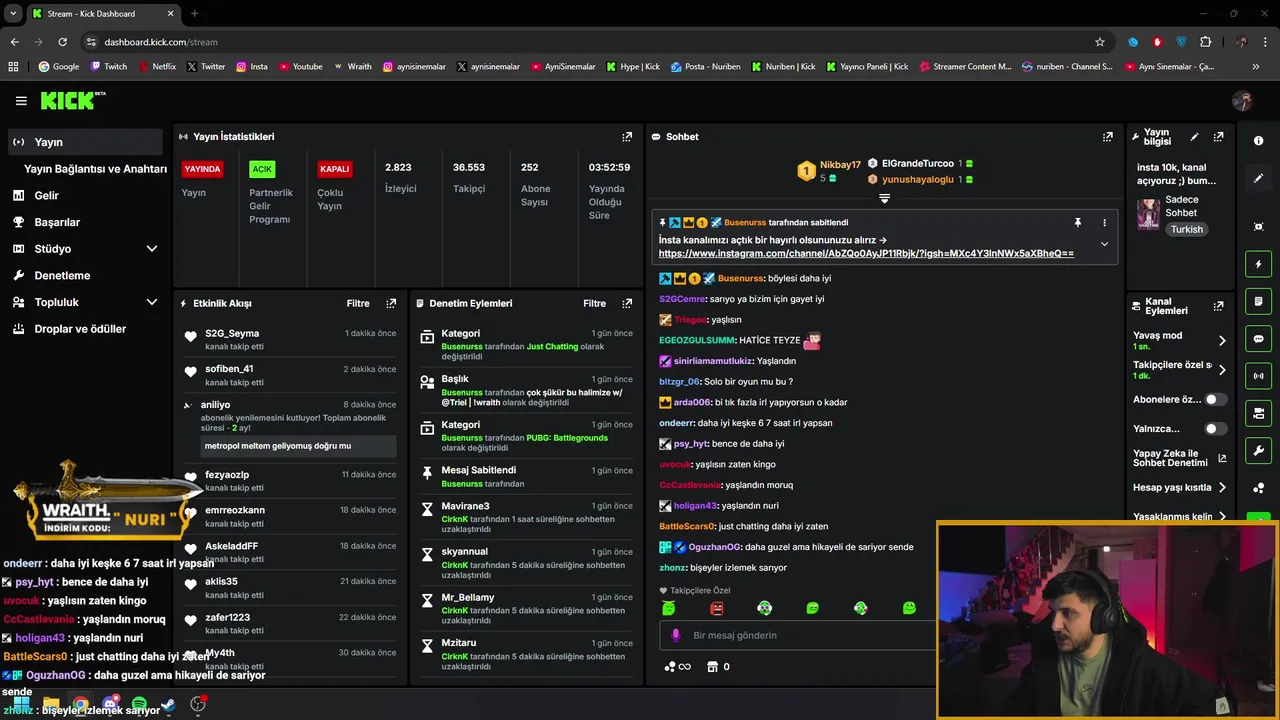Expand the chat leaderboard arrow
This screenshot has height=720, width=1280.
pyautogui.click(x=884, y=199)
